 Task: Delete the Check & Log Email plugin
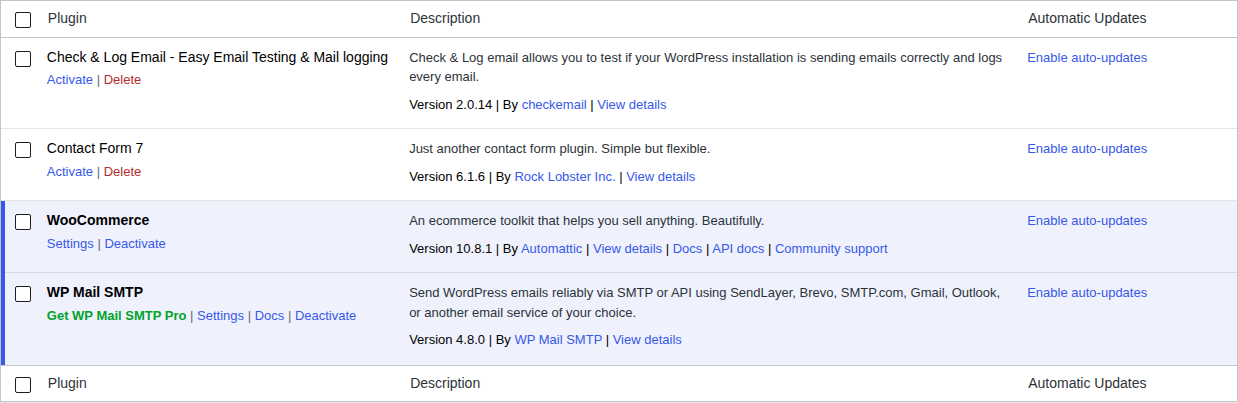click(122, 80)
